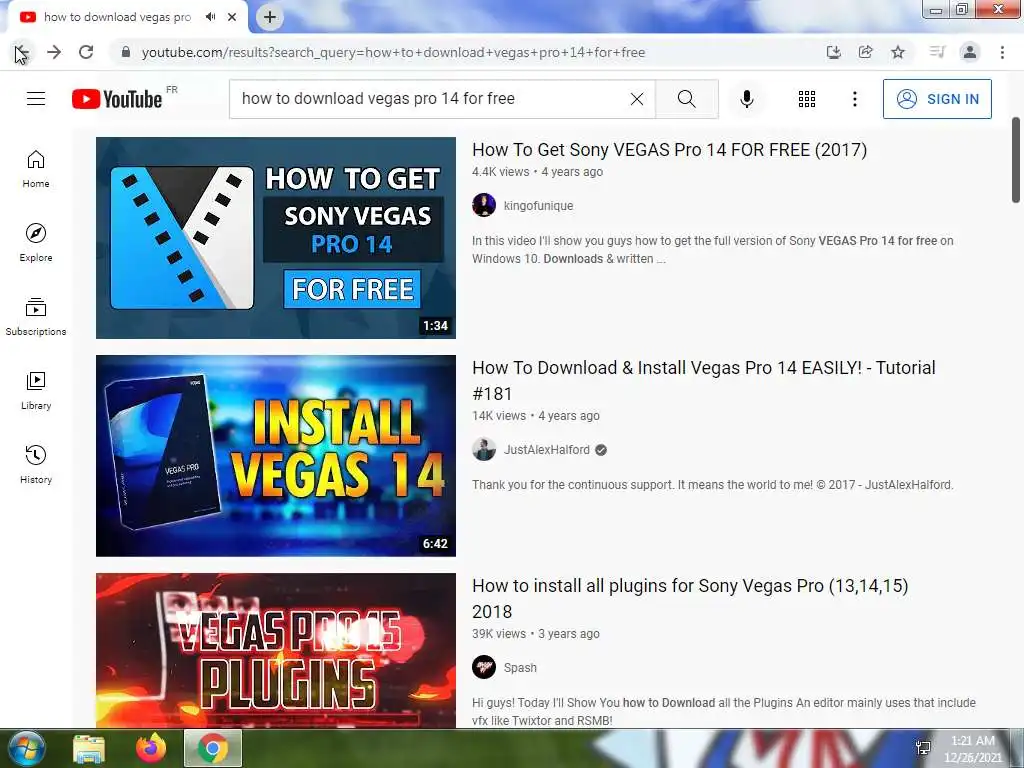View site info via address bar padlock
The width and height of the screenshot is (1024, 768).
pos(126,52)
